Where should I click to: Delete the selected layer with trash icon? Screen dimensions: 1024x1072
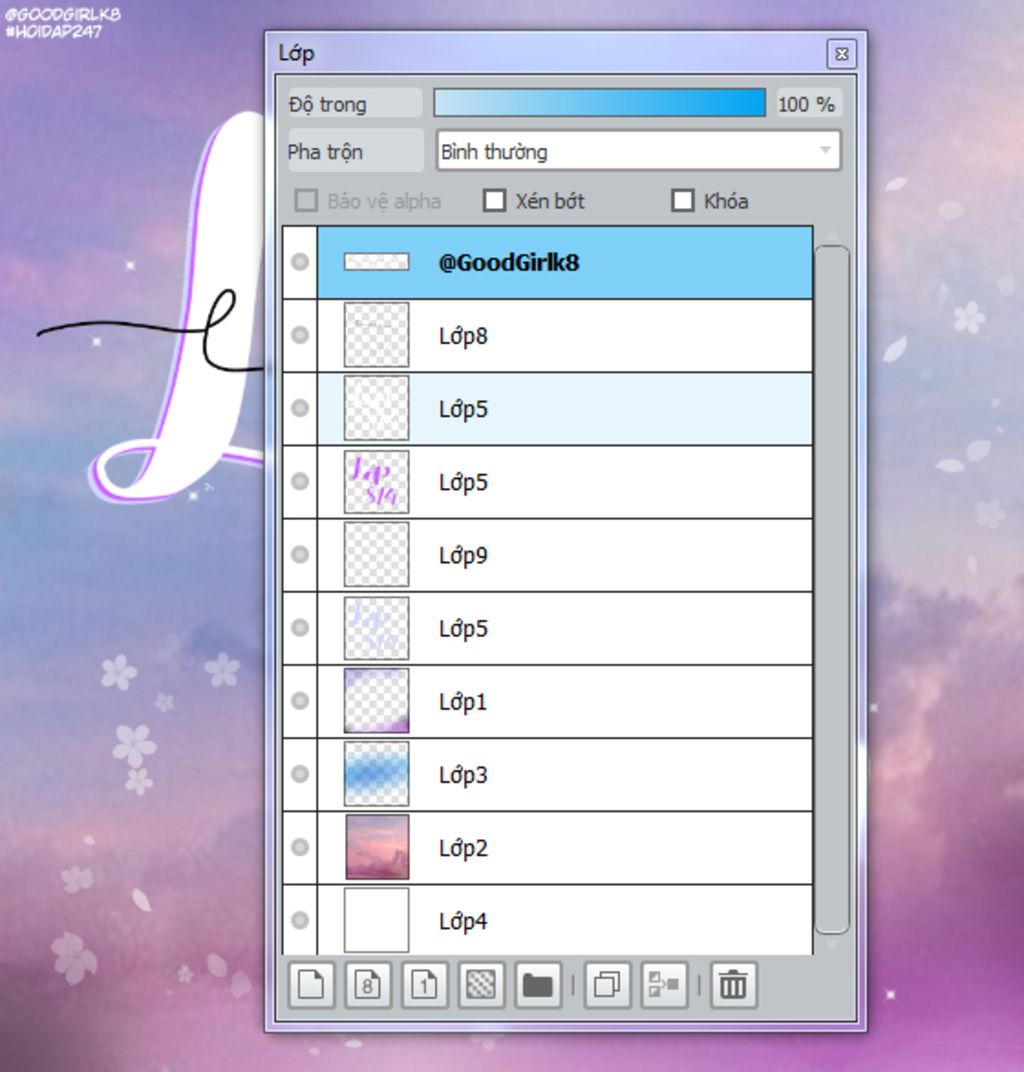pyautogui.click(x=733, y=984)
